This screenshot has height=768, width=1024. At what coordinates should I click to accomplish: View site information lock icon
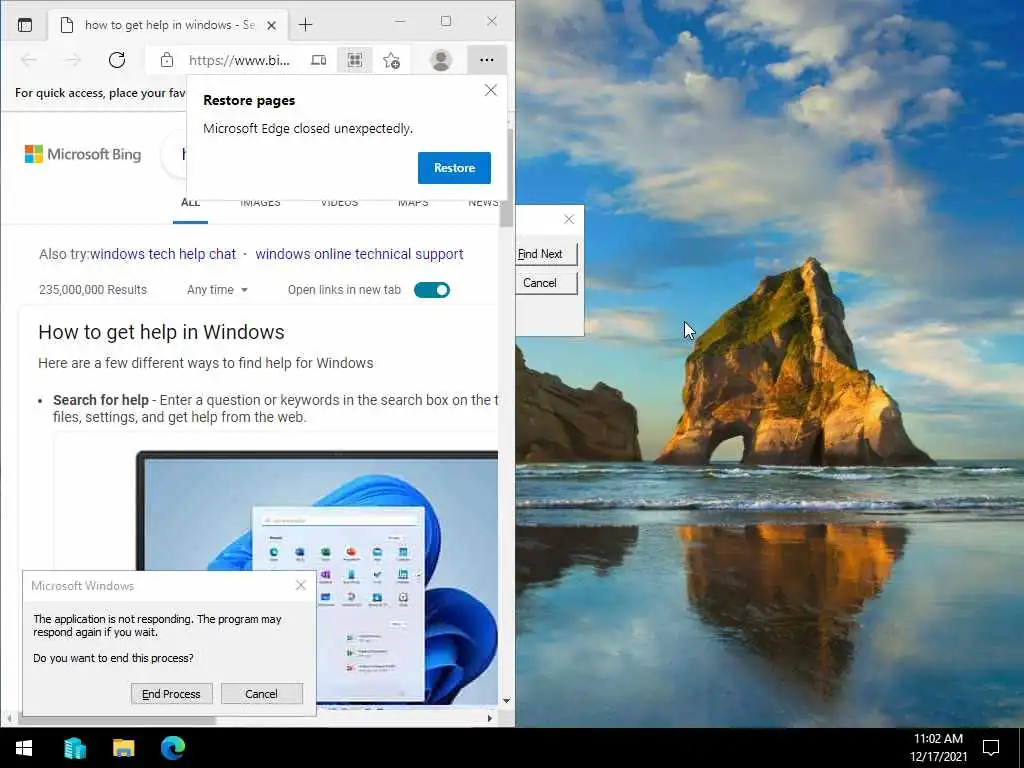pyautogui.click(x=167, y=60)
